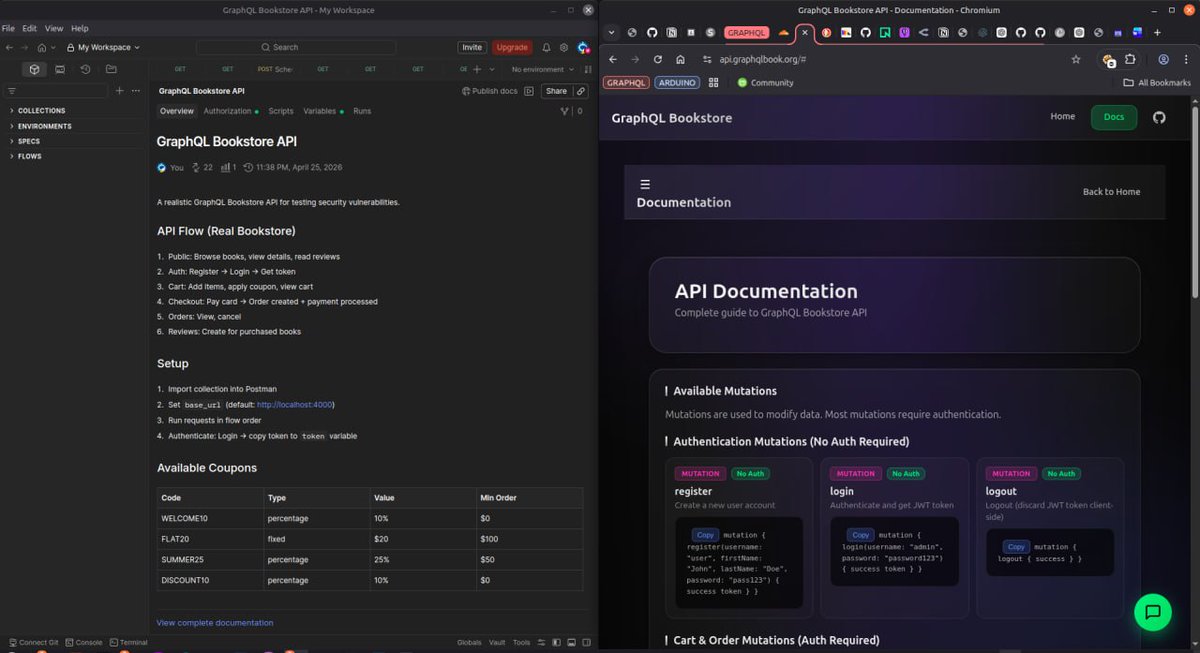Reload the page in Chromium
This screenshot has width=1200, height=653.
(x=658, y=59)
